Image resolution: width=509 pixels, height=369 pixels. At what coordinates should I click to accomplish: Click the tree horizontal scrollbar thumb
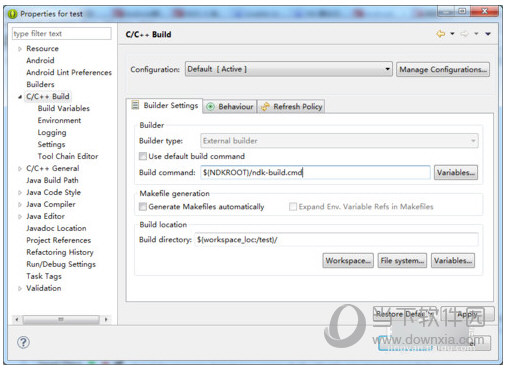click(61, 319)
